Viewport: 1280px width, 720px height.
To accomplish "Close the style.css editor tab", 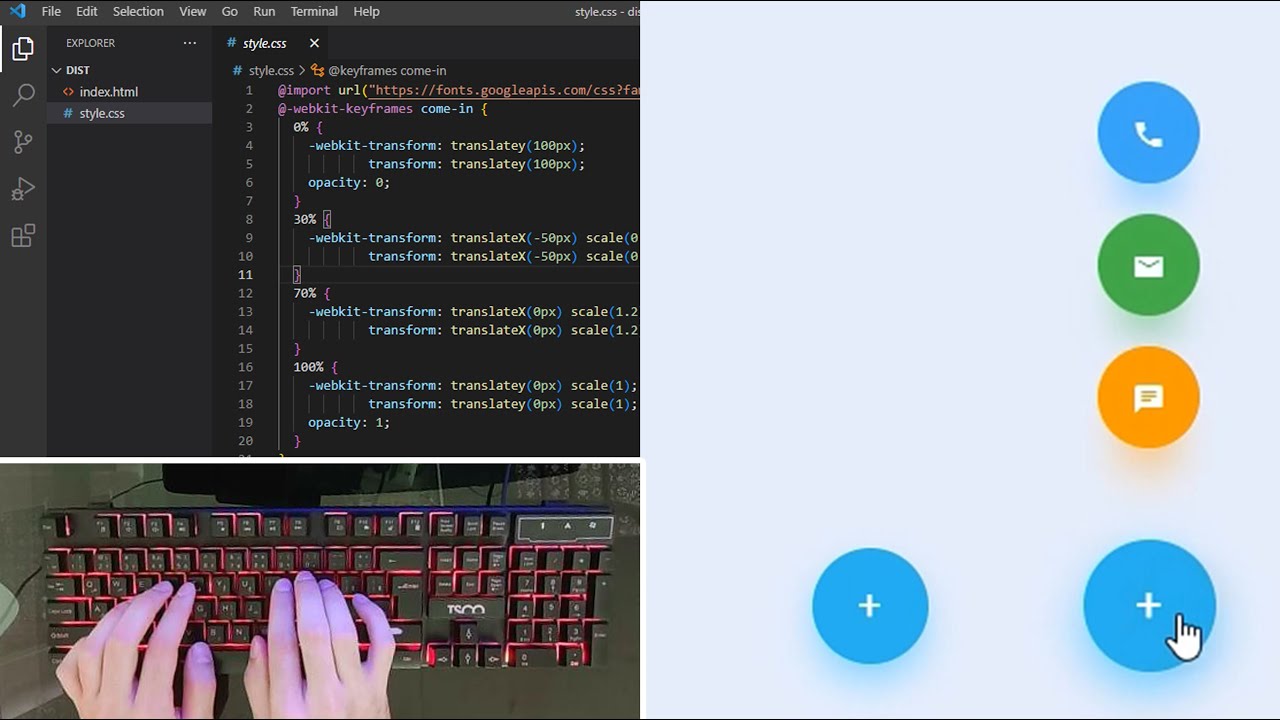I will point(314,43).
